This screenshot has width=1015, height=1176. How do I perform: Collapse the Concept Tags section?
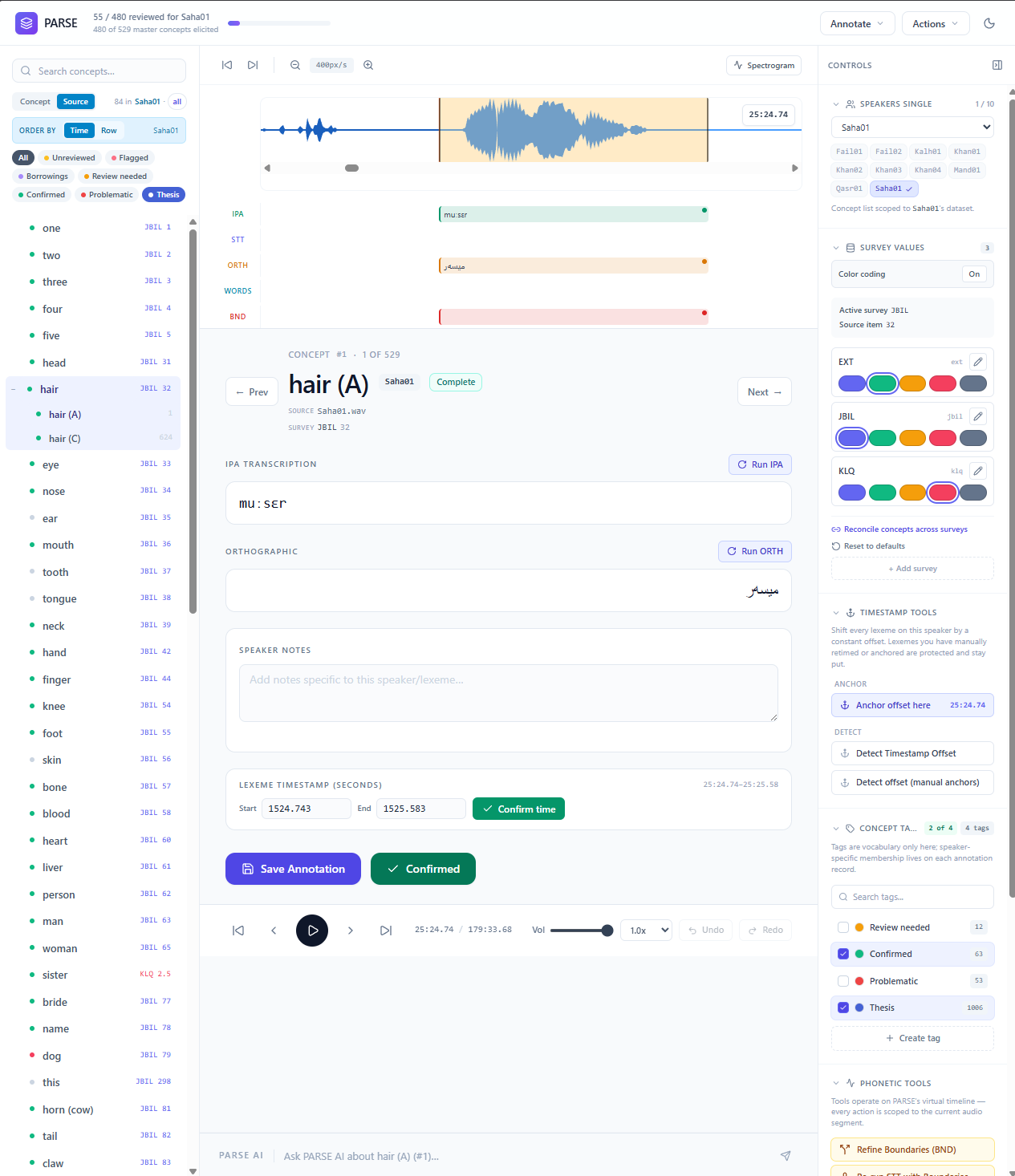click(836, 829)
